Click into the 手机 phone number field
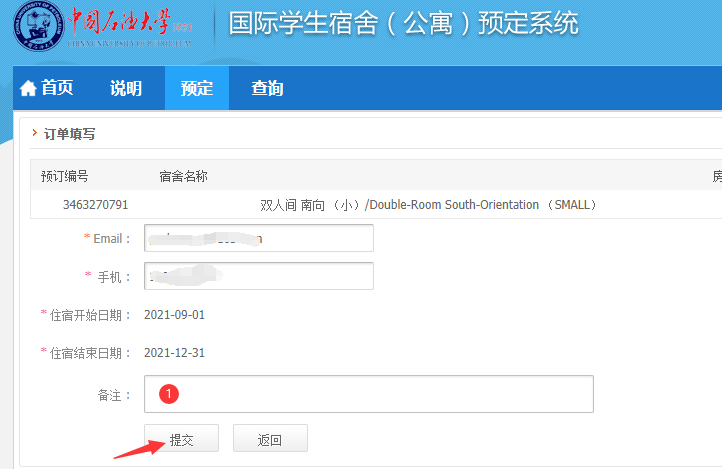The width and height of the screenshot is (722, 469). click(258, 276)
